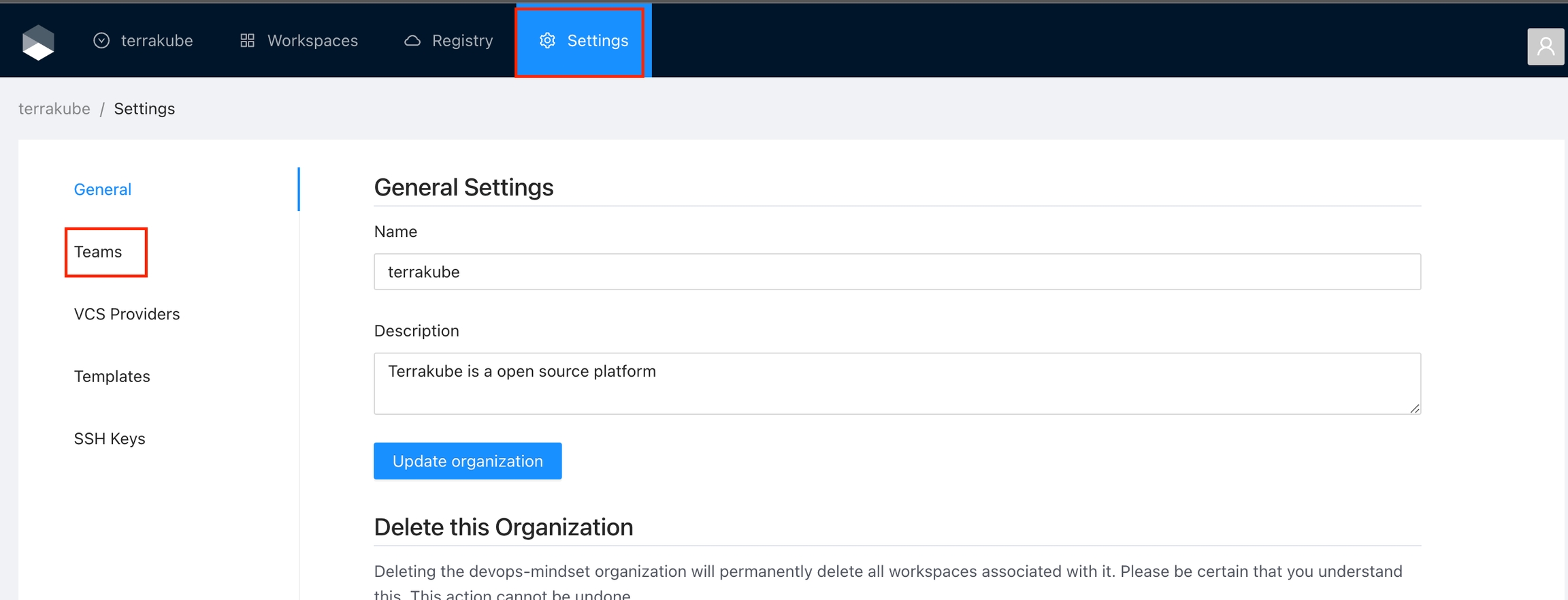
Task: Select the Settings menu label
Action: (598, 41)
